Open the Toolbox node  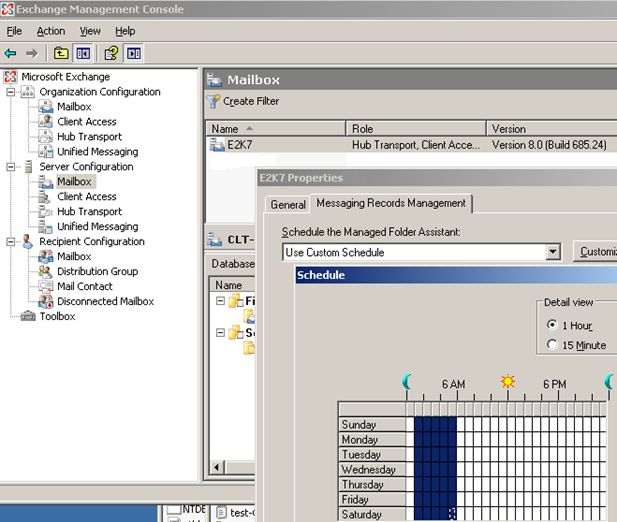tap(57, 316)
